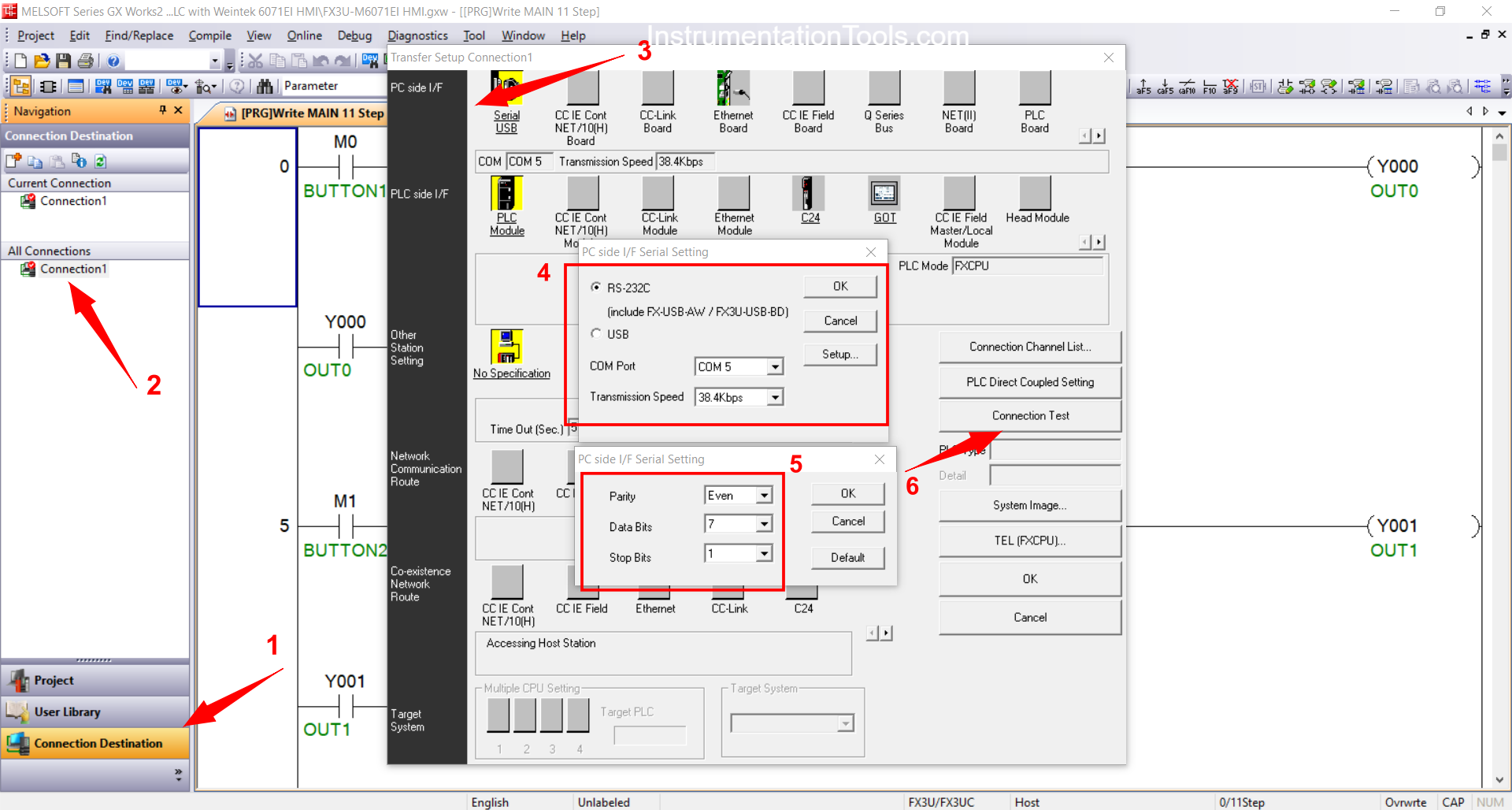Open the Stop Bits dropdown
Screen dimensions: 1512x810
click(764, 554)
